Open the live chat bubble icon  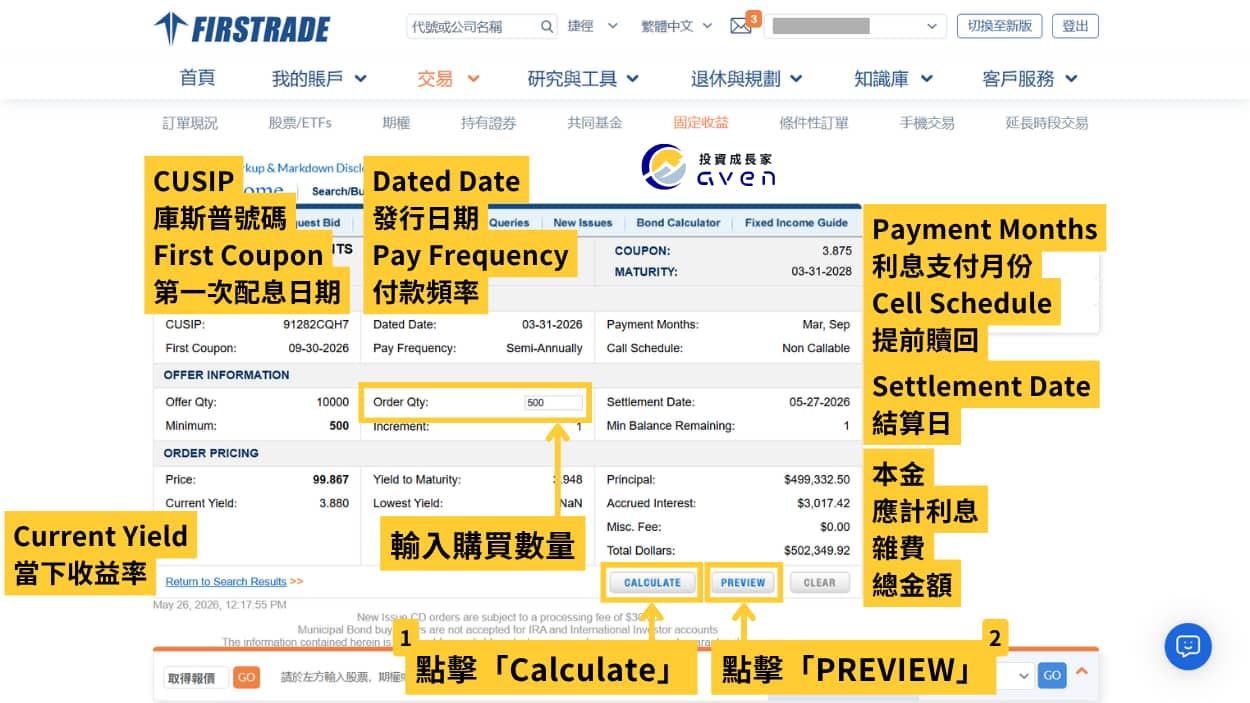1188,646
